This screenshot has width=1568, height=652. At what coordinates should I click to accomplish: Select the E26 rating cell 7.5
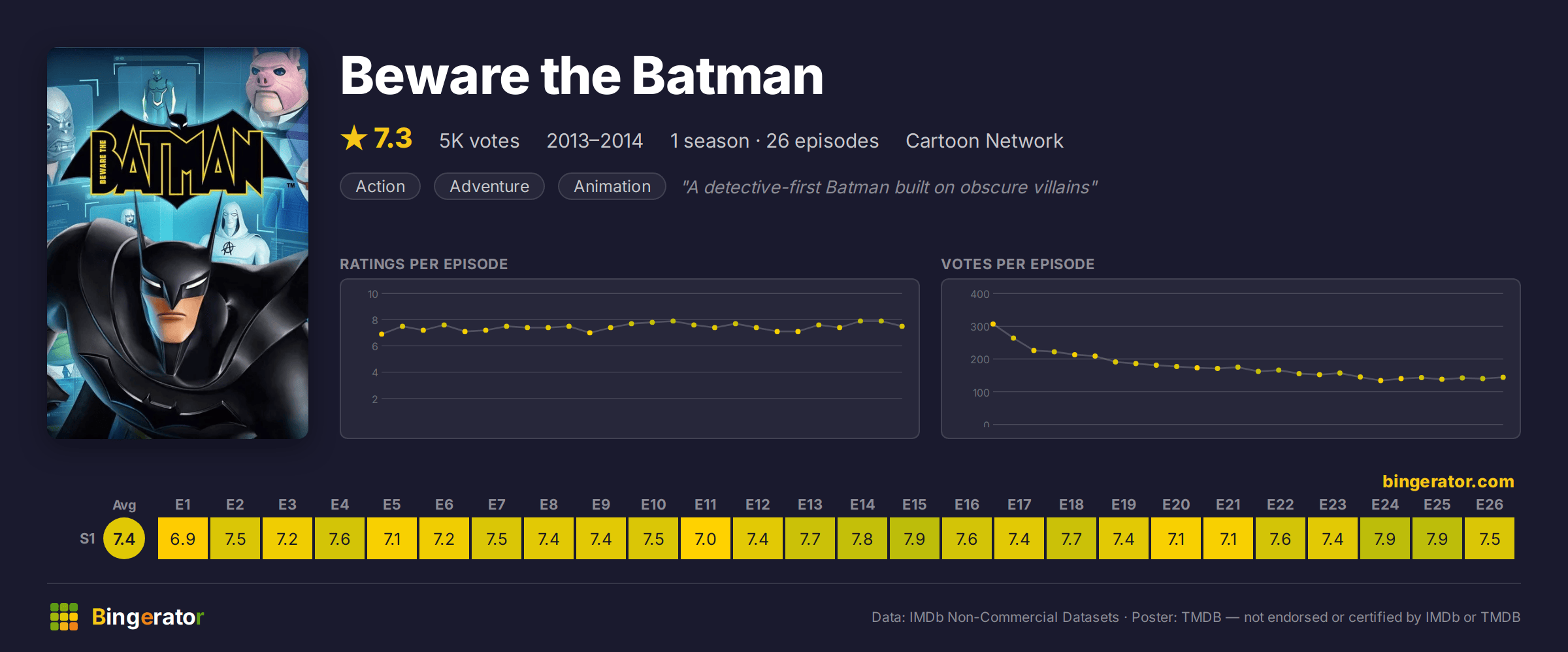pos(1490,538)
